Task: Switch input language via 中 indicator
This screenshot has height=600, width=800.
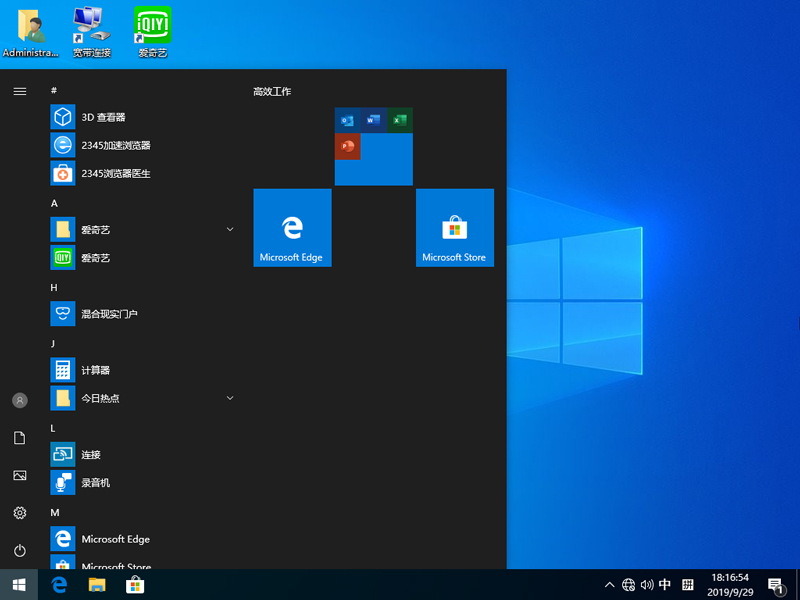Action: (666, 585)
